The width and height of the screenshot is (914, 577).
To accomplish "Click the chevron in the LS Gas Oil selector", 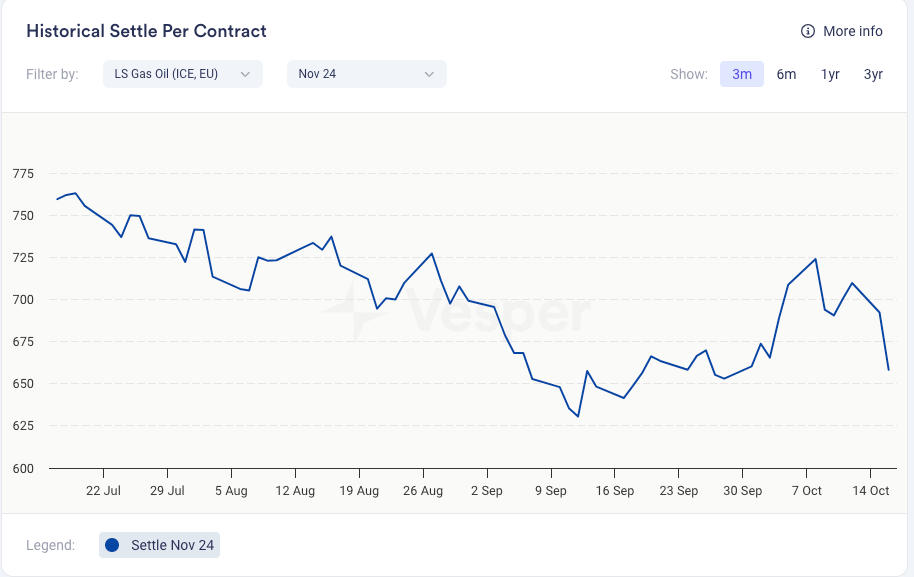I will point(245,74).
